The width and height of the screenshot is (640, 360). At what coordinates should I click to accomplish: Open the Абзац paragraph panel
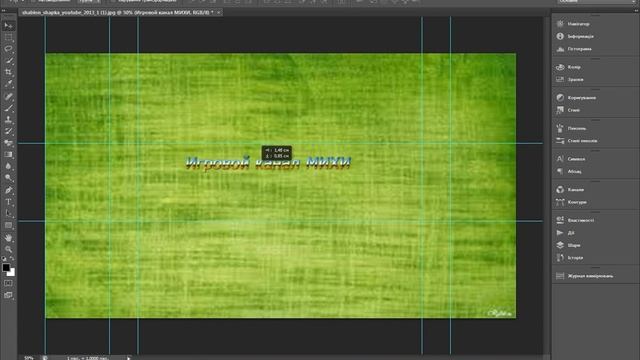coord(570,171)
